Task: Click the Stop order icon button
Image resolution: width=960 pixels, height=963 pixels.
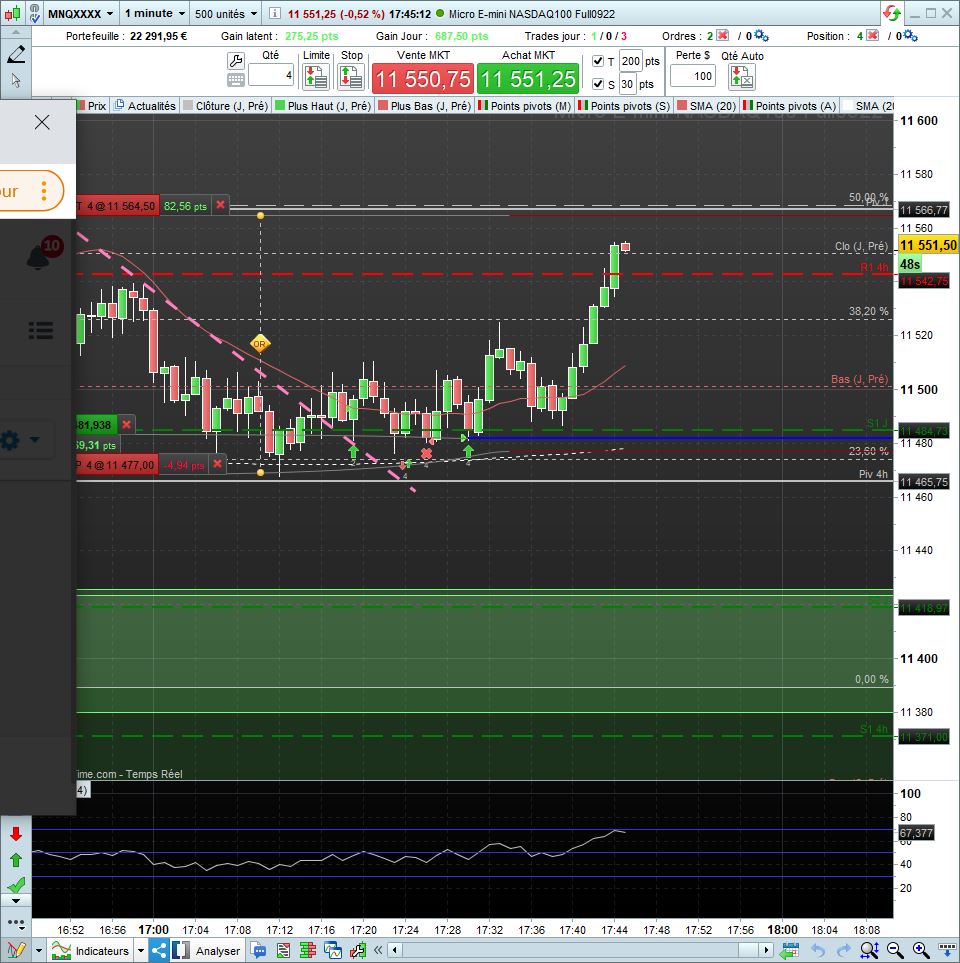Action: pos(351,77)
